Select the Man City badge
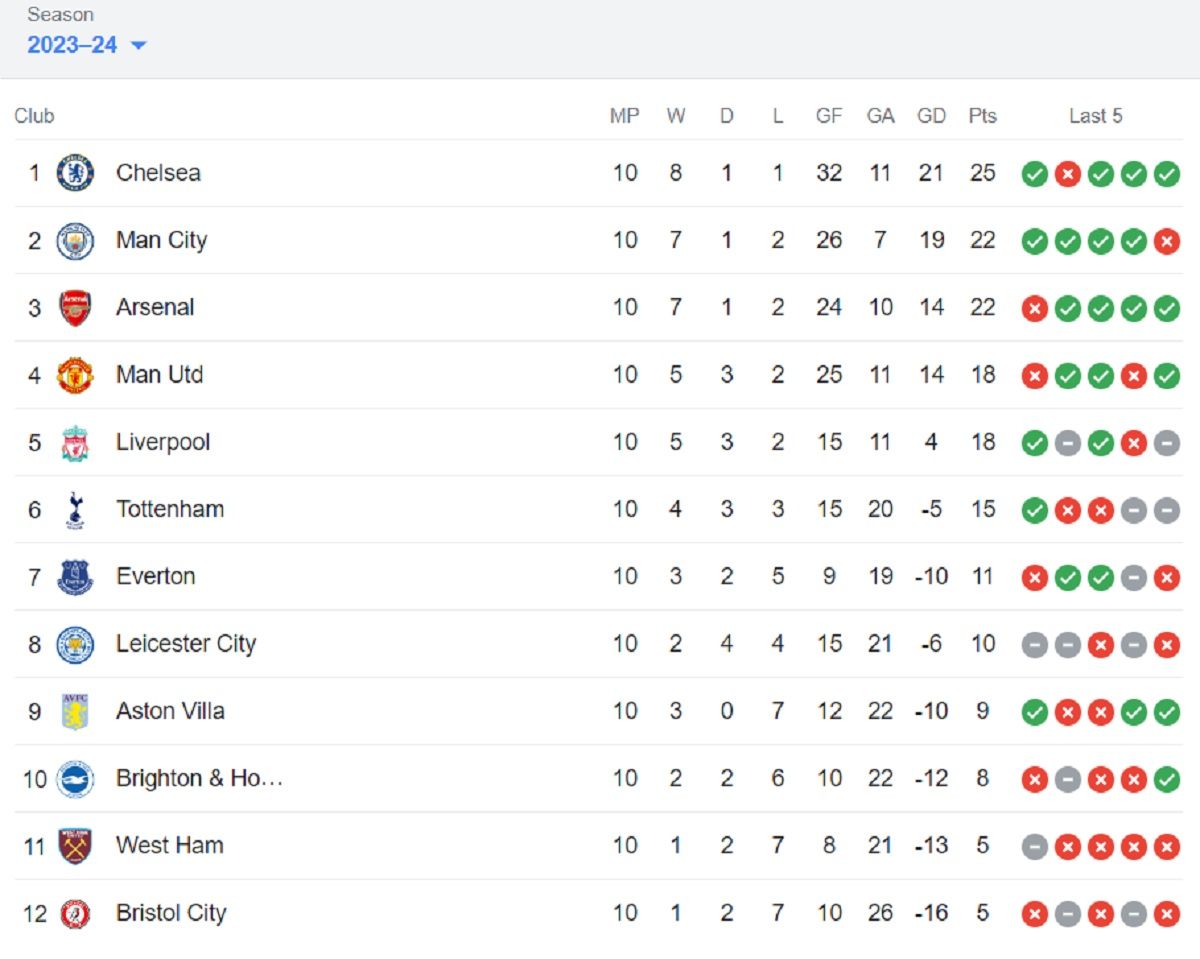Image resolution: width=1200 pixels, height=959 pixels. [74, 240]
